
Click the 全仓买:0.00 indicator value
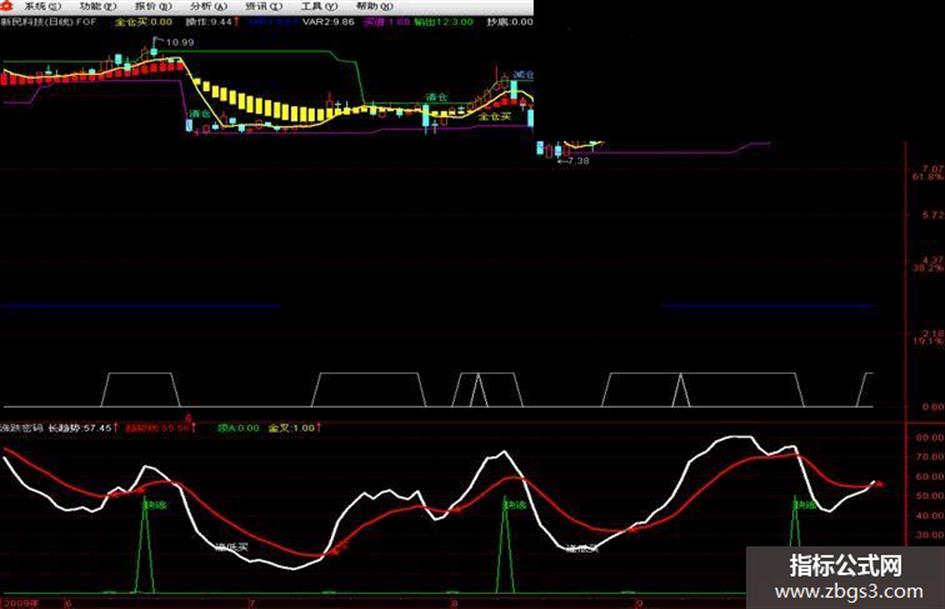143,22
